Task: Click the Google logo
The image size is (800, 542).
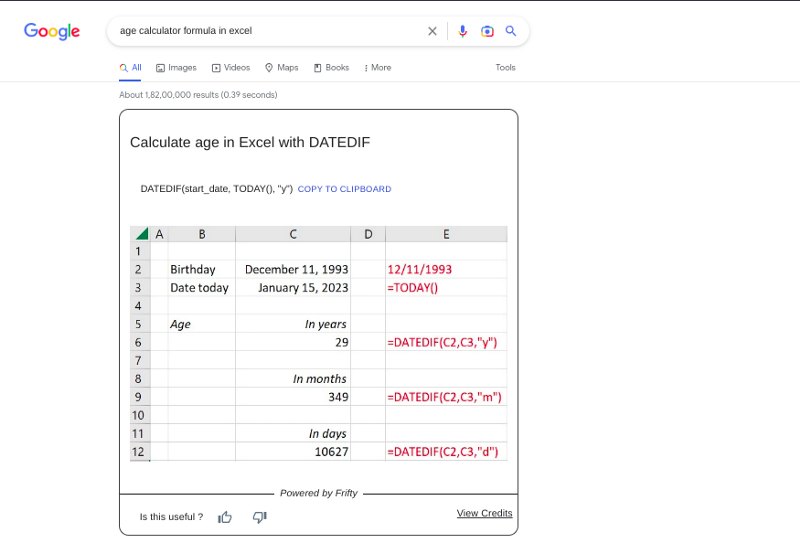Action: (52, 31)
